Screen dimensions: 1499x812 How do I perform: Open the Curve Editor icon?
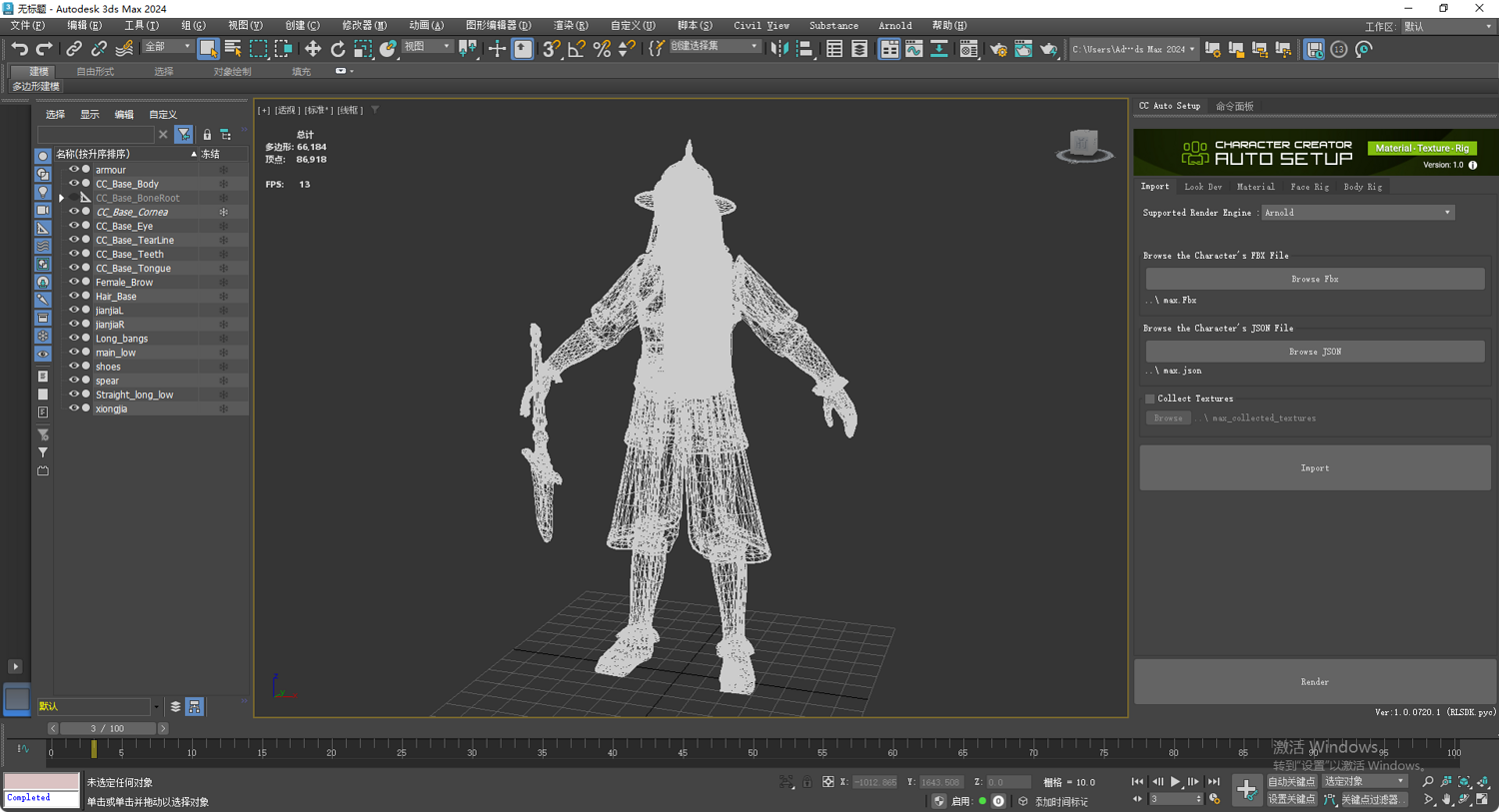click(914, 49)
